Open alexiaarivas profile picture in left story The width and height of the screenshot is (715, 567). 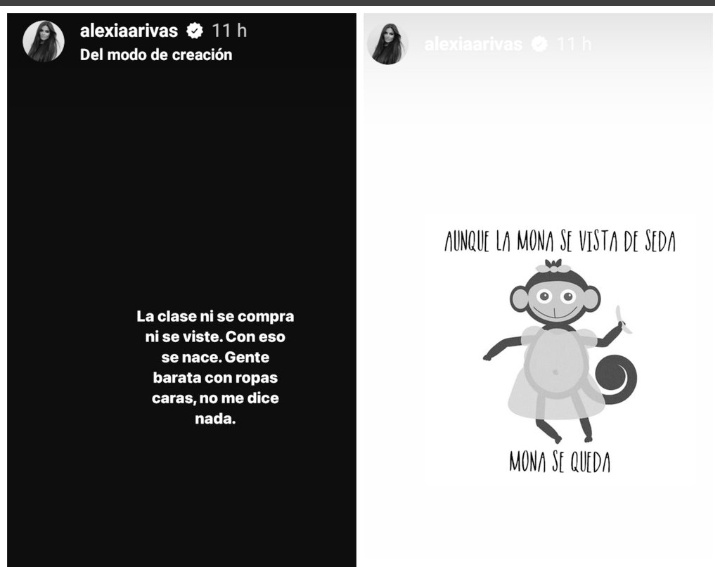click(43, 41)
